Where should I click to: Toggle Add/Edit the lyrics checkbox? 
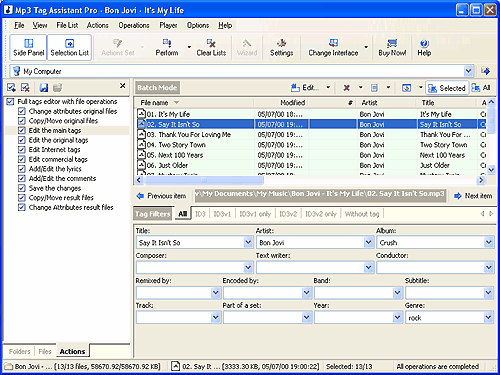coord(22,169)
